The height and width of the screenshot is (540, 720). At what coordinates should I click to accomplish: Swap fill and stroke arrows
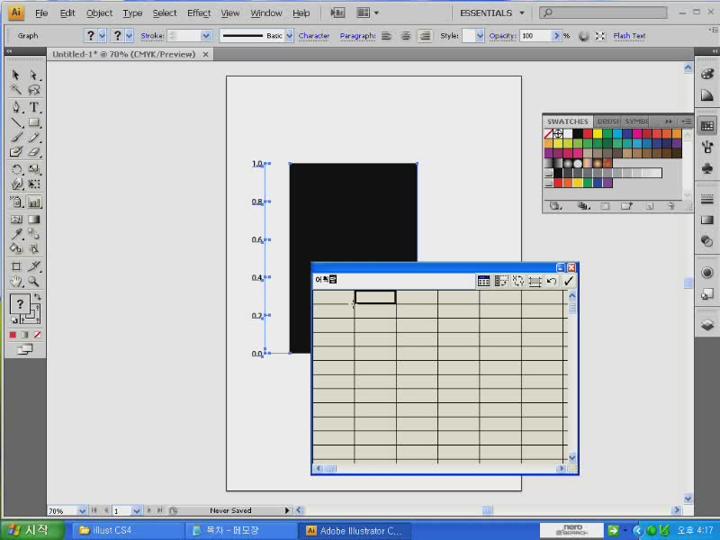37,298
